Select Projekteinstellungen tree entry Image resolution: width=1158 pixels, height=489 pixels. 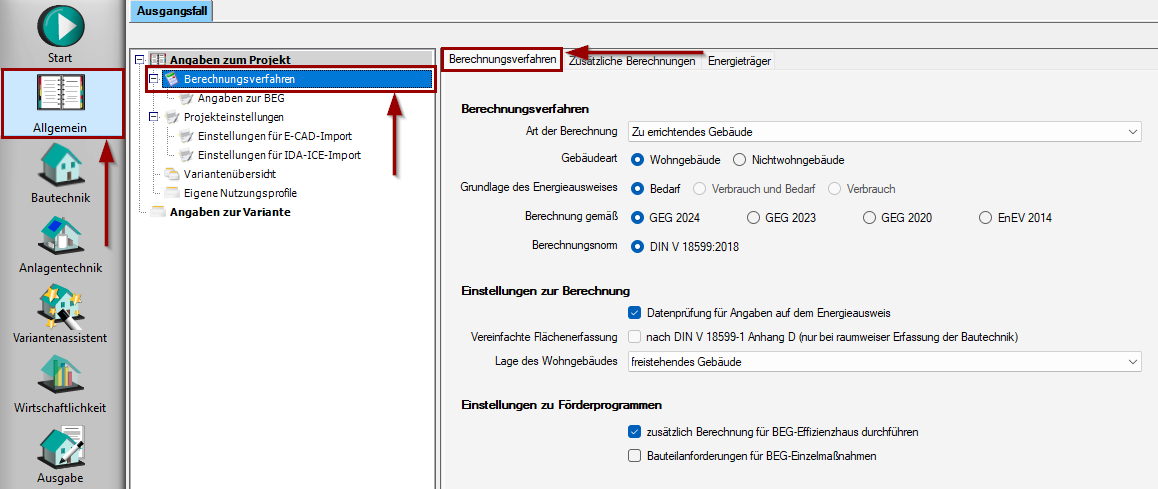tap(233, 117)
